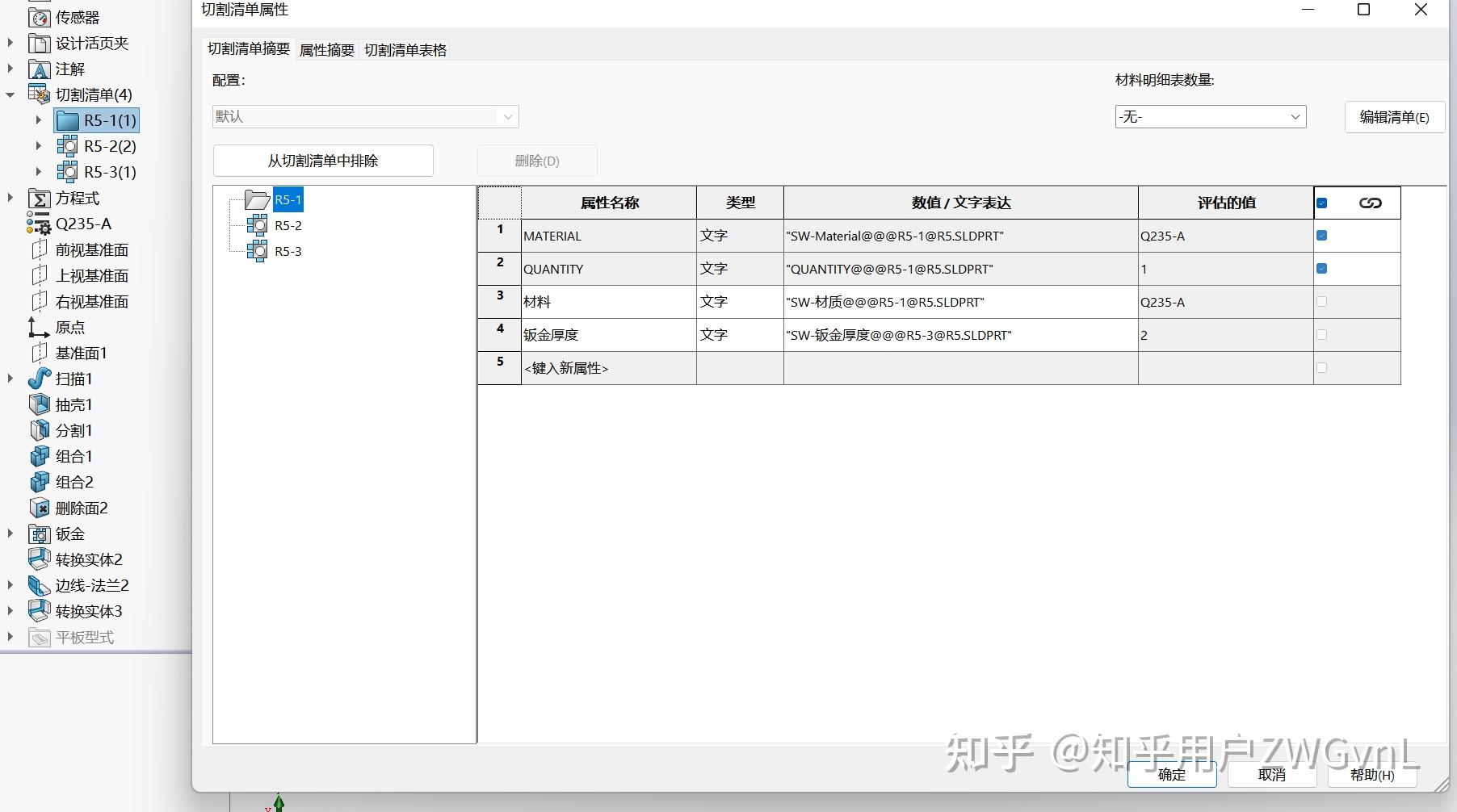The width and height of the screenshot is (1457, 812).
Task: Toggle the header checkbox beside the link icon
Action: (1321, 203)
